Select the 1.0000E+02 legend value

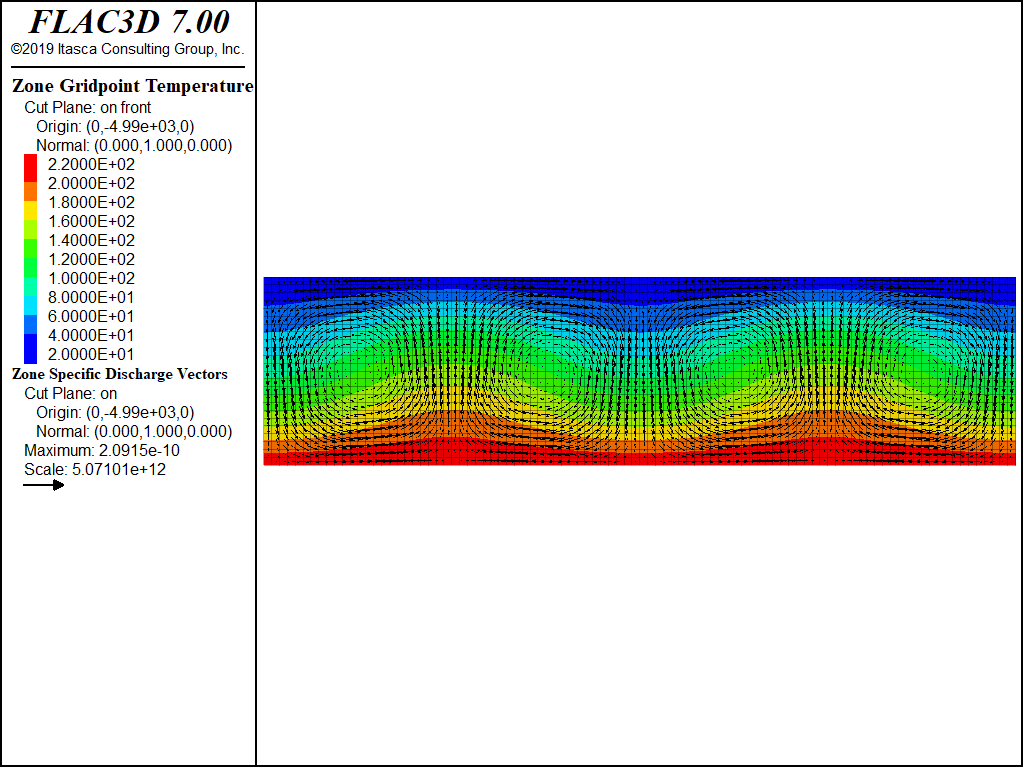coord(91,278)
